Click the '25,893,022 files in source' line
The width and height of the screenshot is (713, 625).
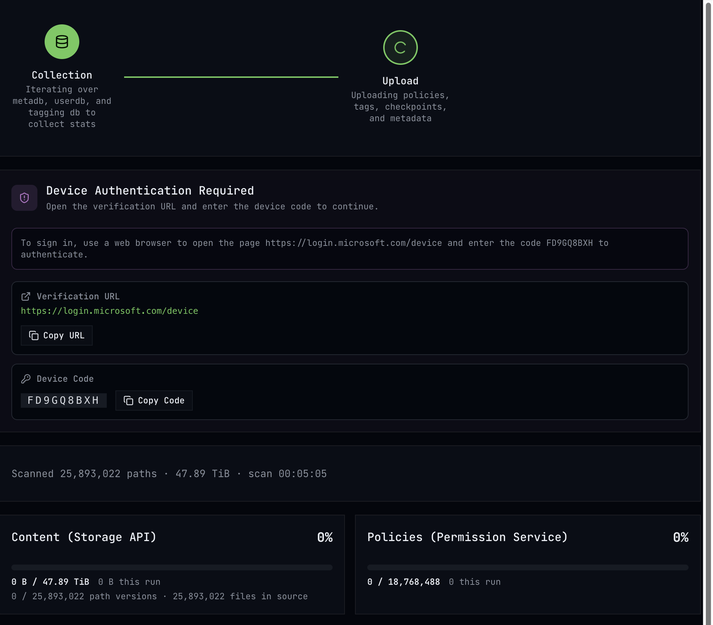pyautogui.click(x=240, y=596)
